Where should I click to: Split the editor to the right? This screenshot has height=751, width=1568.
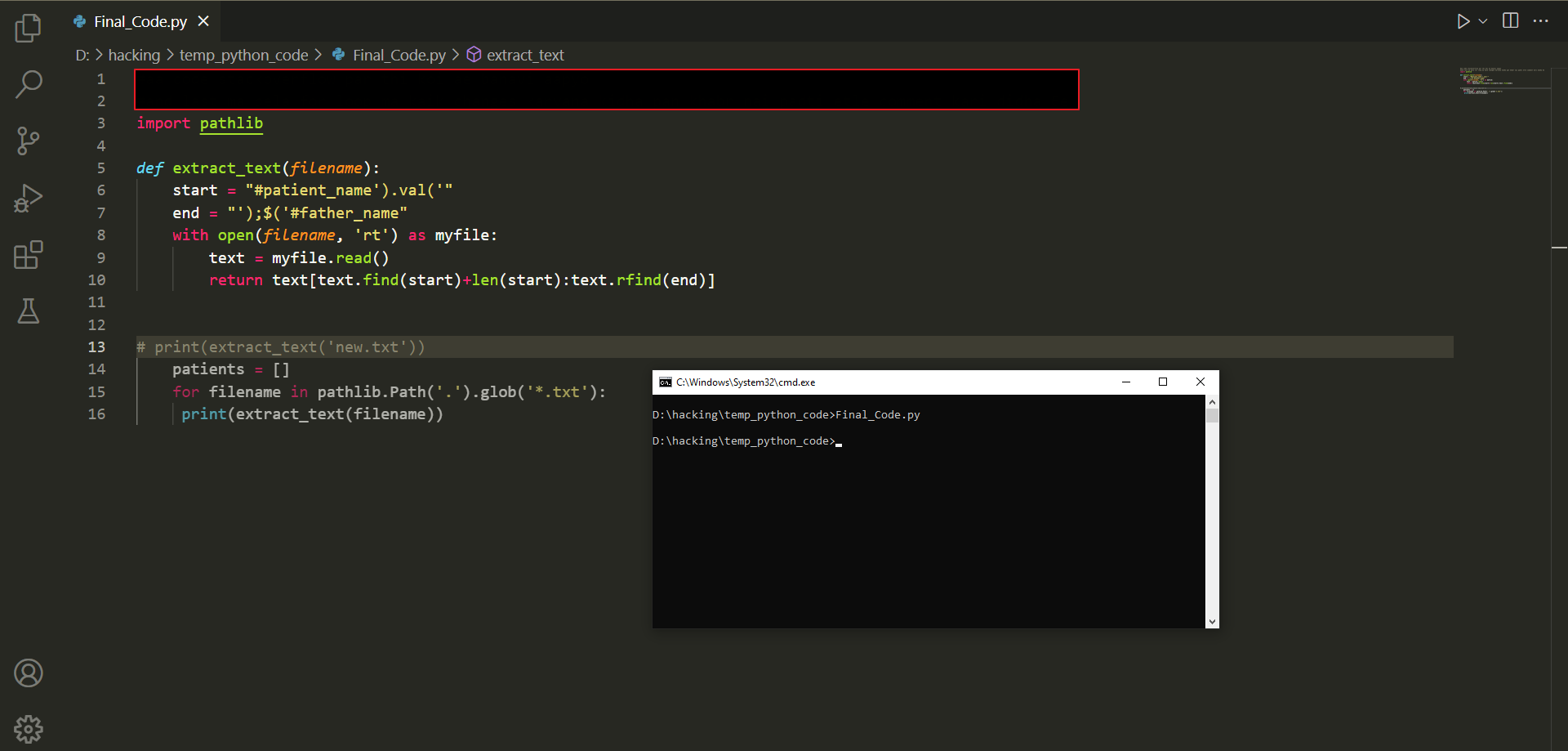pos(1511,20)
